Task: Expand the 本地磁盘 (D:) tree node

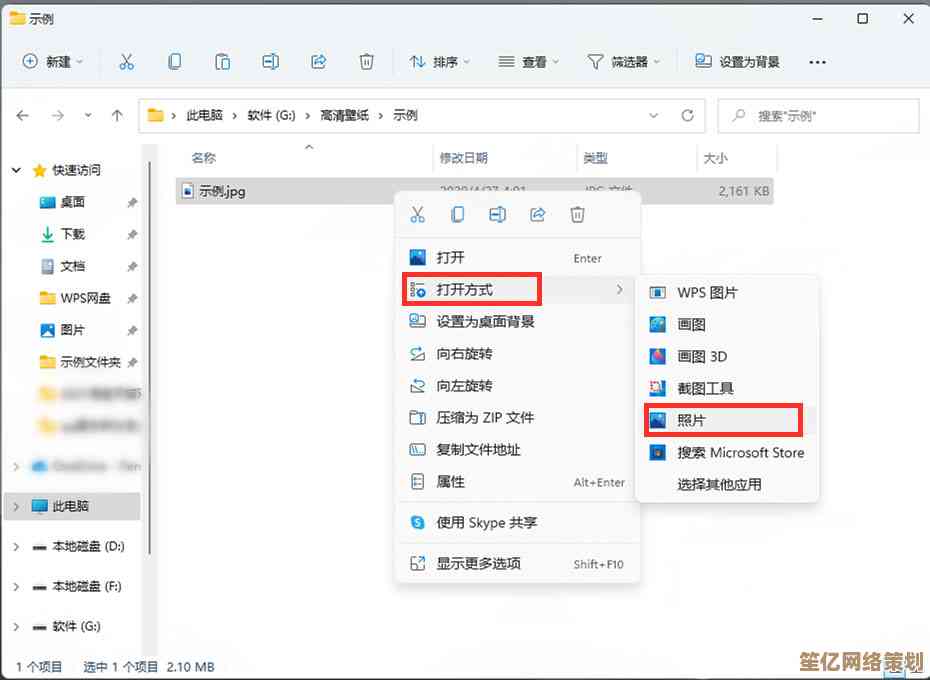Action: (x=16, y=547)
